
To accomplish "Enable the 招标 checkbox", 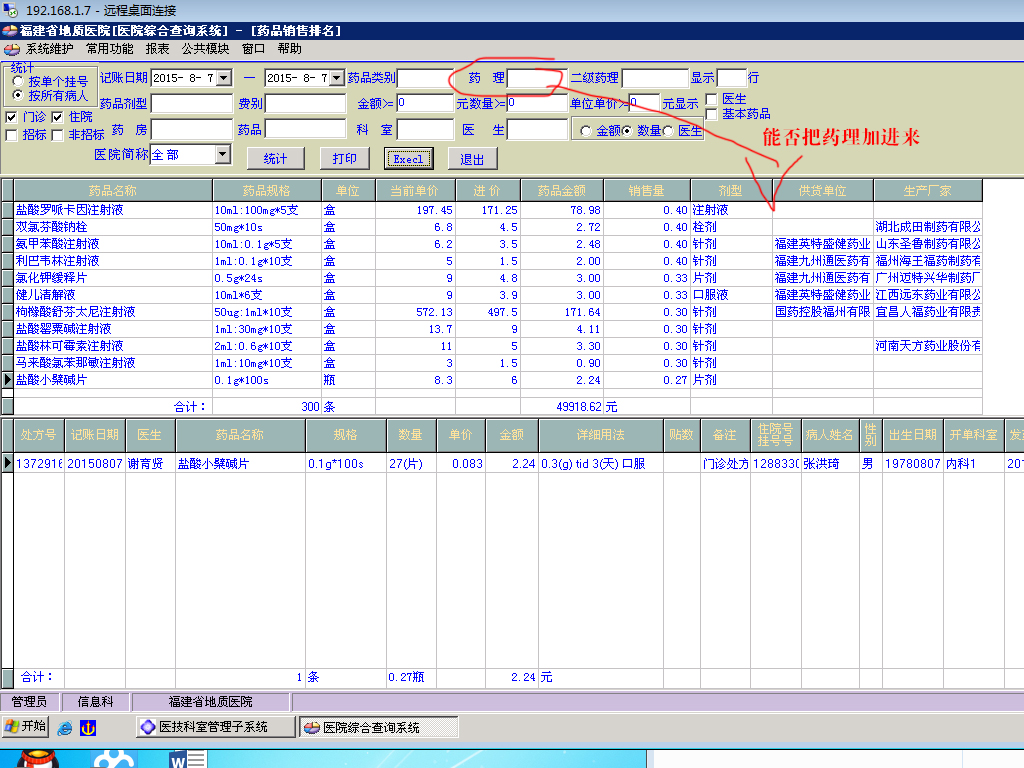I will pos(11,135).
